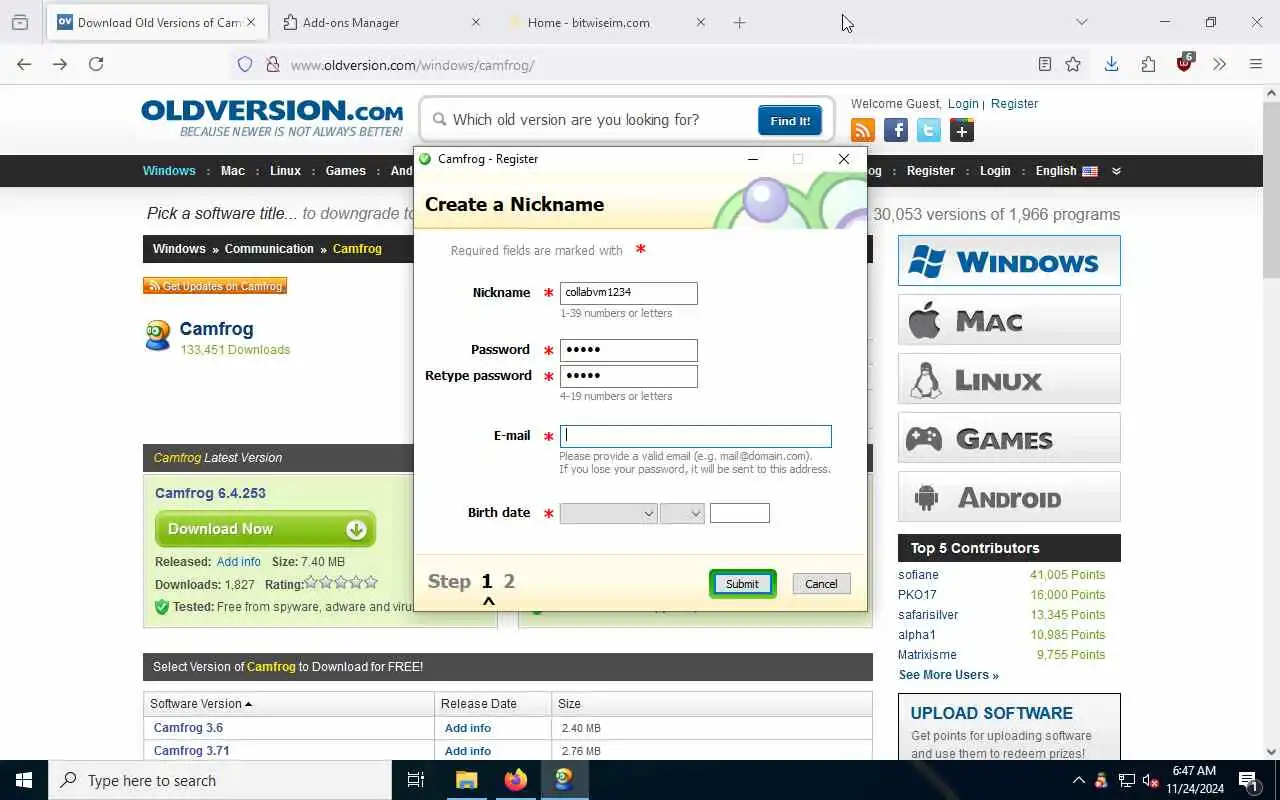1280x800 pixels.
Task: Expand the birth day dropdown
Action: (x=682, y=513)
